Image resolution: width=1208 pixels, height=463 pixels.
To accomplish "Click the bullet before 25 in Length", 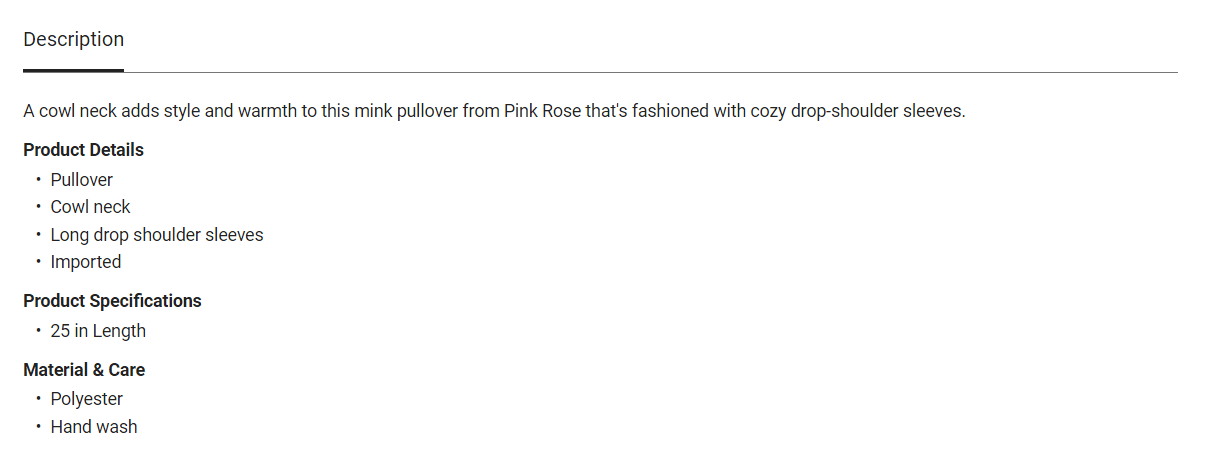I will pos(38,331).
